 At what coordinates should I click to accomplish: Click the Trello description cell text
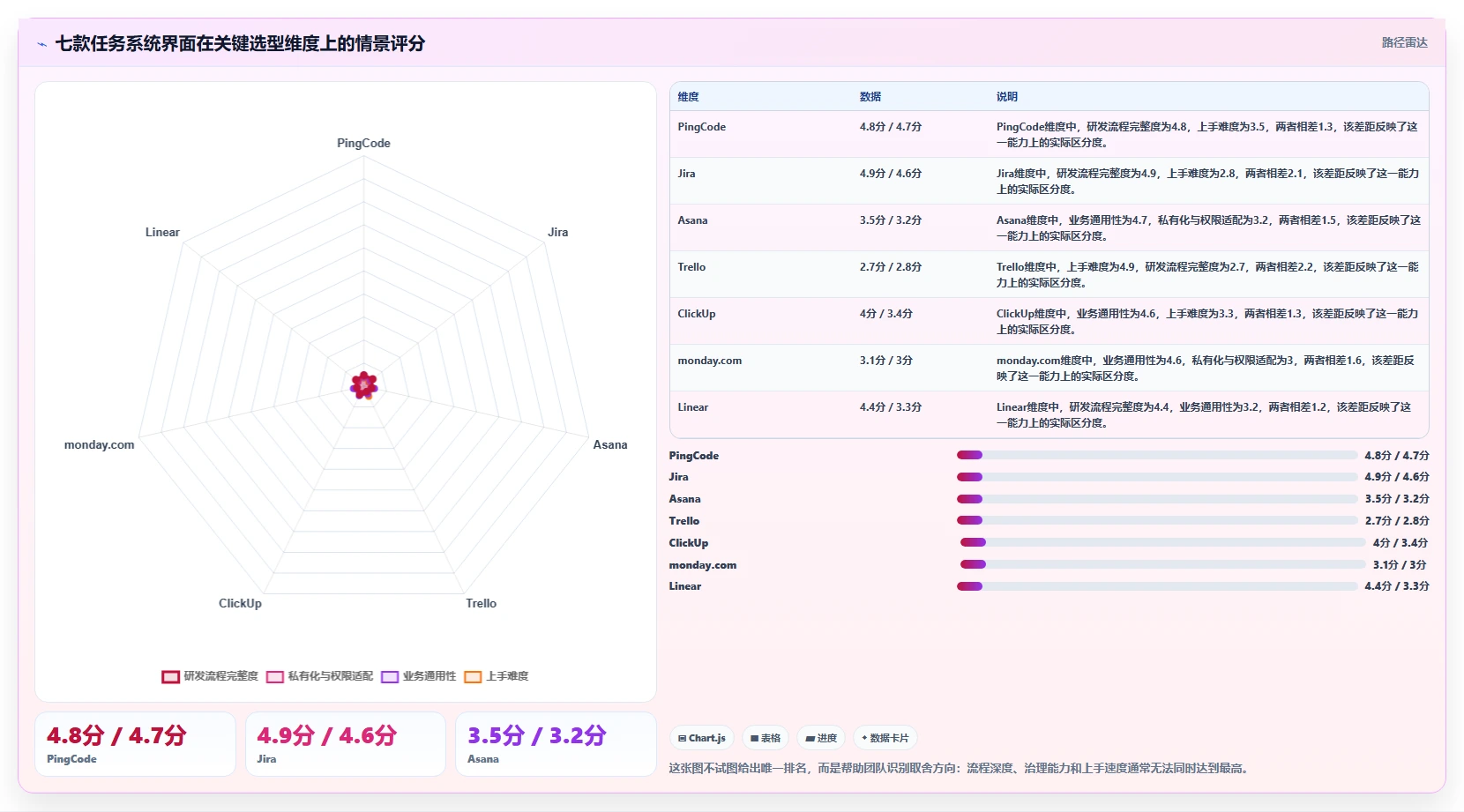pos(1207,275)
